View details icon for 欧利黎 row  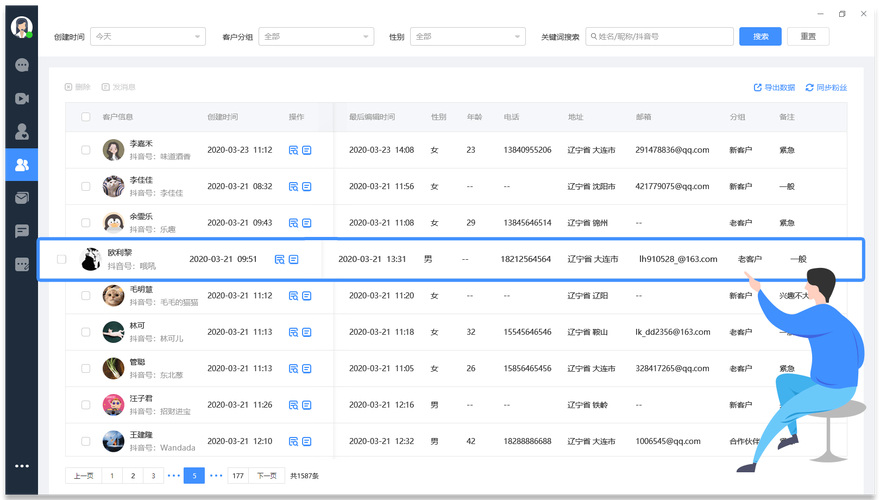(x=279, y=259)
